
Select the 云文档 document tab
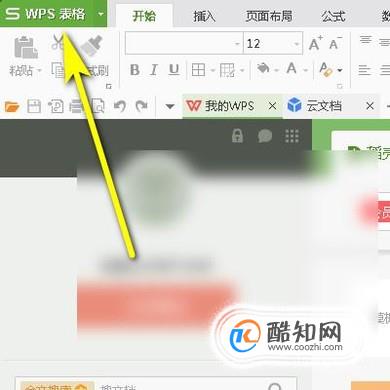coord(324,106)
